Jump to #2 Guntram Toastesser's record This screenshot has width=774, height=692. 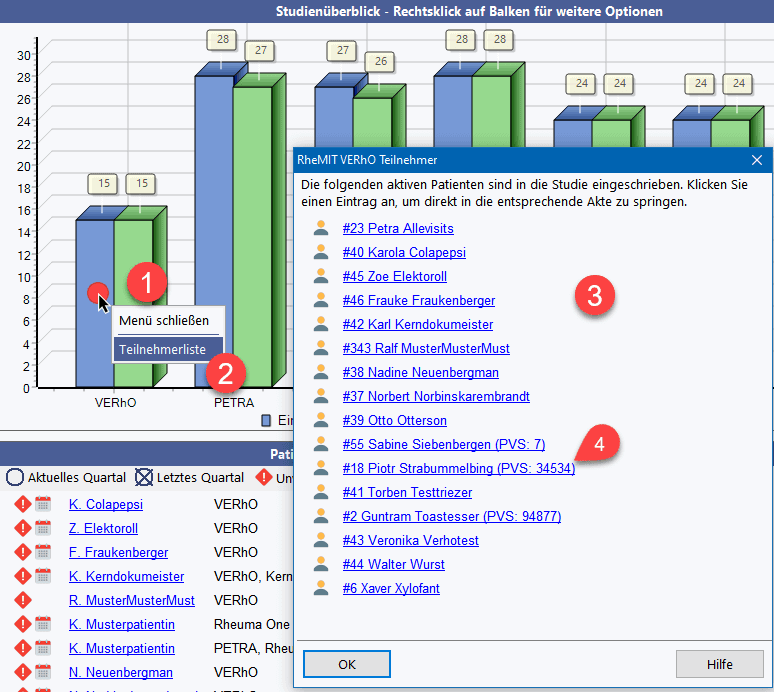451,517
